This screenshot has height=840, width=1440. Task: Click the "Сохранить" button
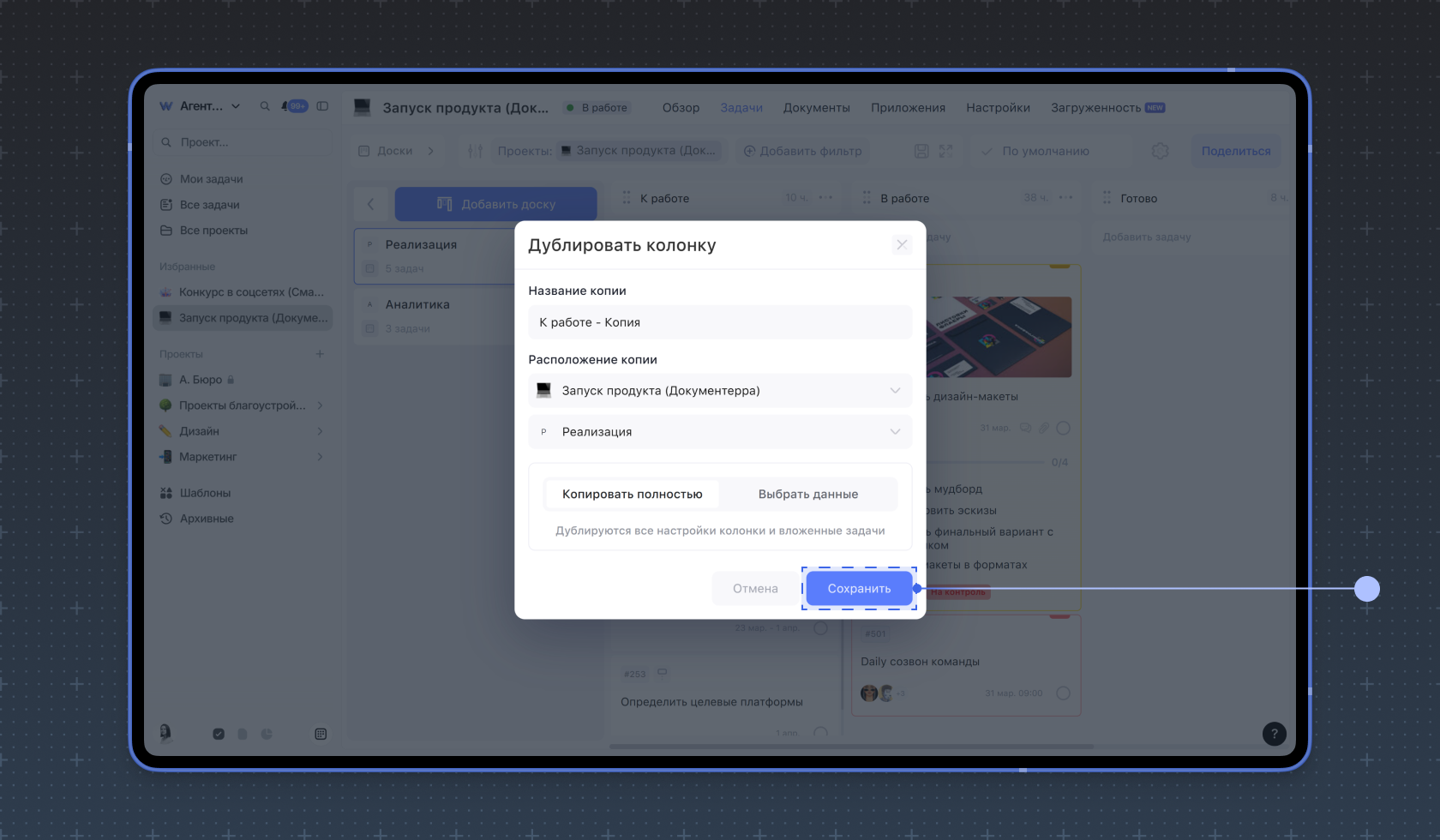(x=859, y=589)
